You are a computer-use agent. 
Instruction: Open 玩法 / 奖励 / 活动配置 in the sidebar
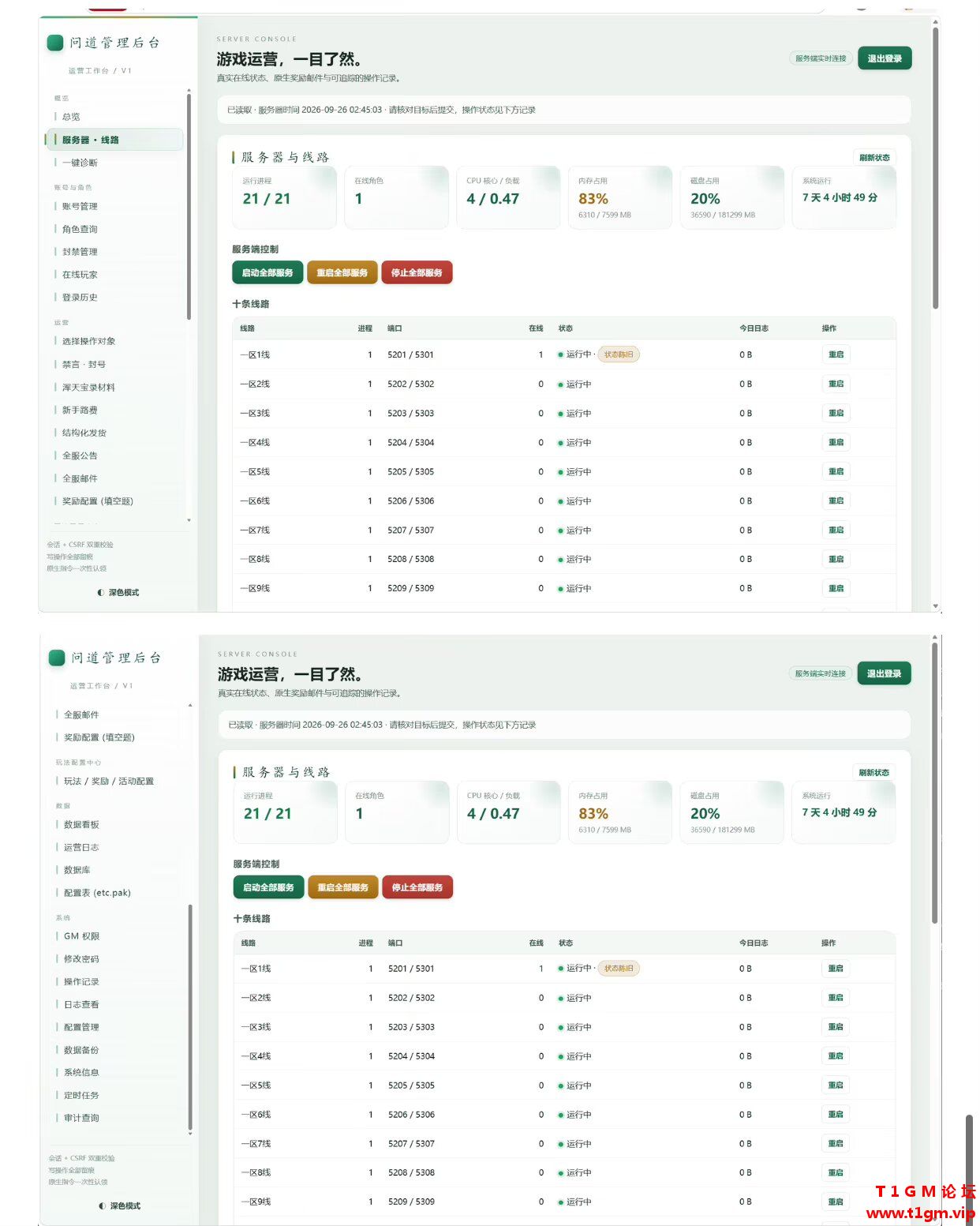(109, 781)
